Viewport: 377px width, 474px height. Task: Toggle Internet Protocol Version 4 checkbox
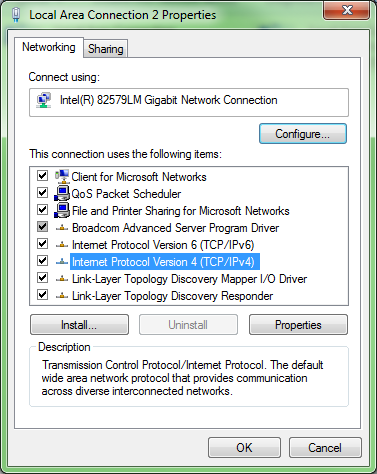tap(42, 261)
